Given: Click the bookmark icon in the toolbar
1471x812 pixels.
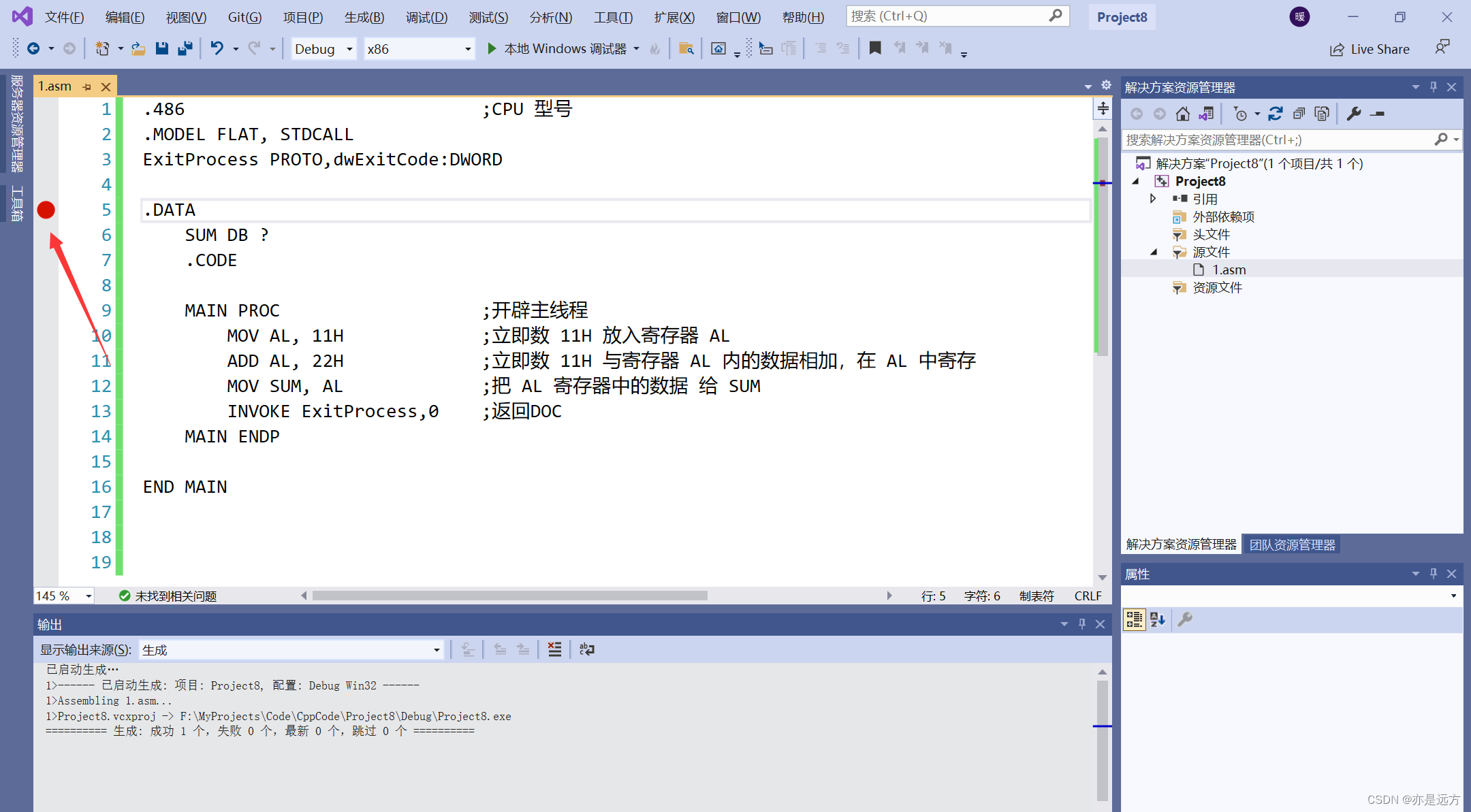Looking at the screenshot, I should 875,48.
